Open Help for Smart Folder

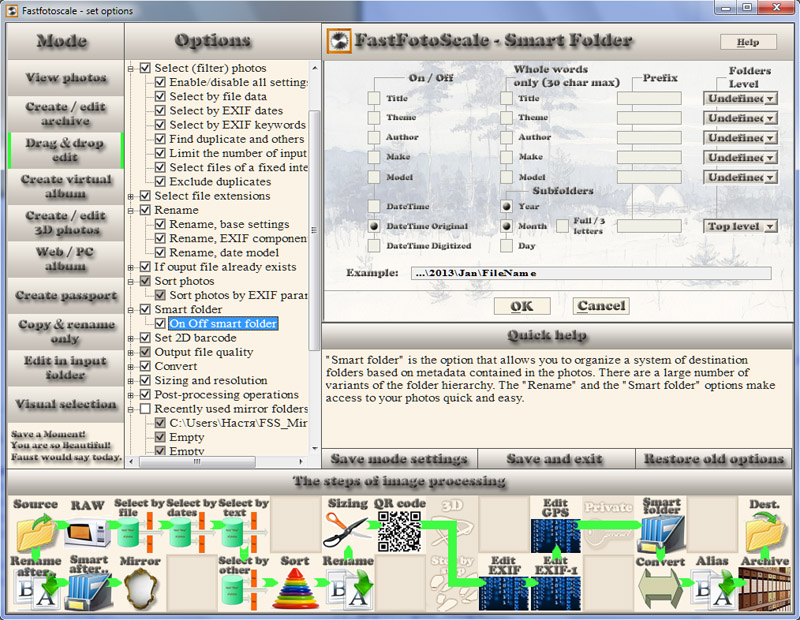[x=748, y=42]
